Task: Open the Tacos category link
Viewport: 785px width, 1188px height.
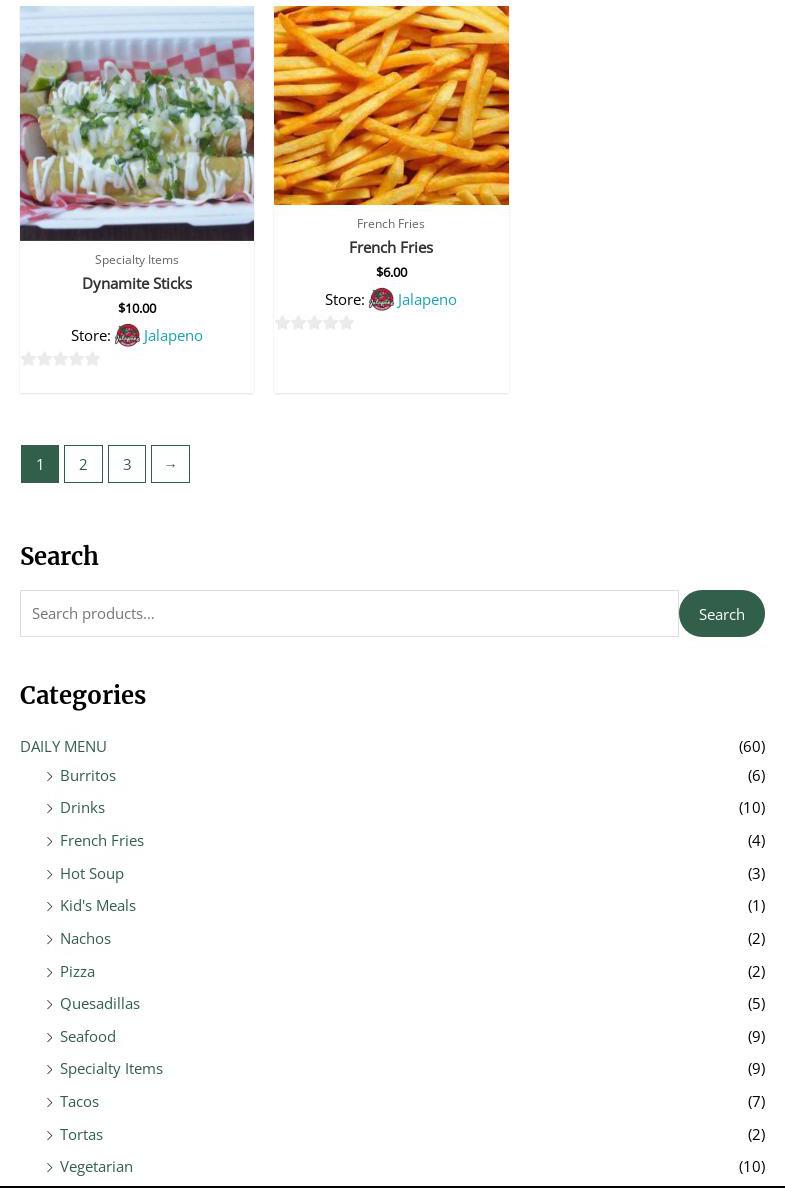Action: [79, 1101]
